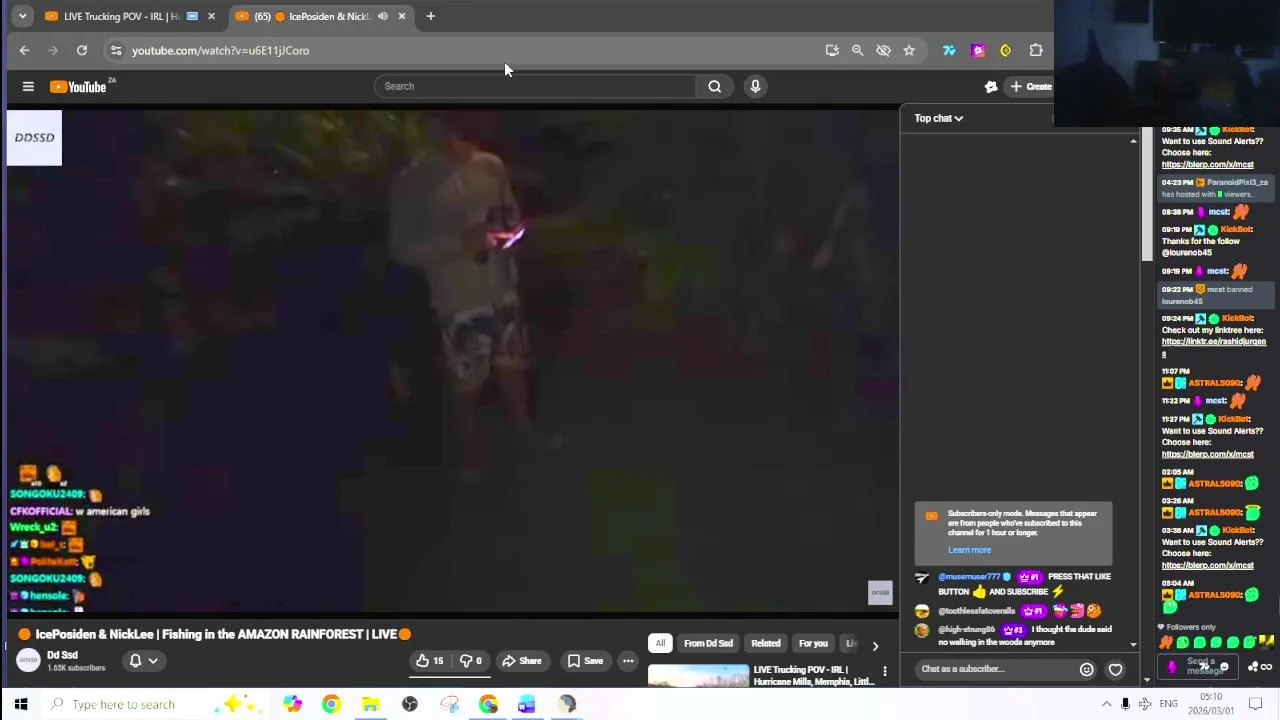Open the tab search dropdown arrow
Viewport: 1280px width, 720px height.
(x=22, y=16)
